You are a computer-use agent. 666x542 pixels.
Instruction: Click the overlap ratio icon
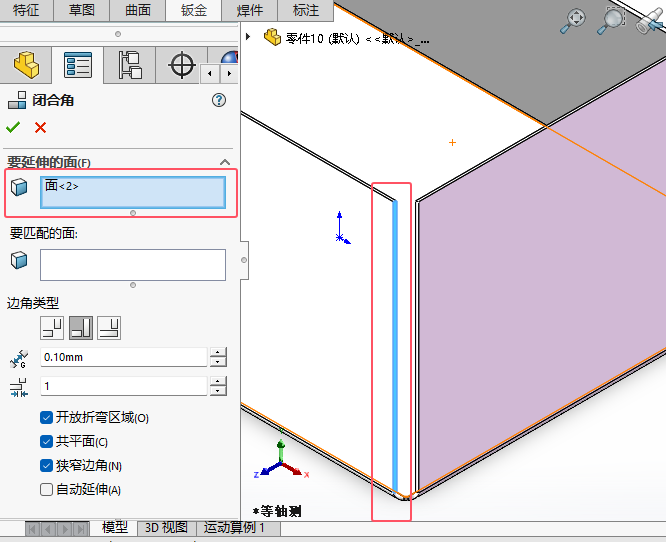pyautogui.click(x=19, y=387)
